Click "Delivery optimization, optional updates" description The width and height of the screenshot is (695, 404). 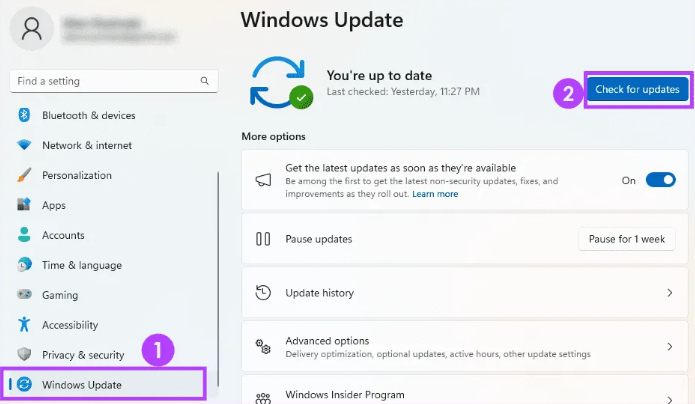point(438,354)
